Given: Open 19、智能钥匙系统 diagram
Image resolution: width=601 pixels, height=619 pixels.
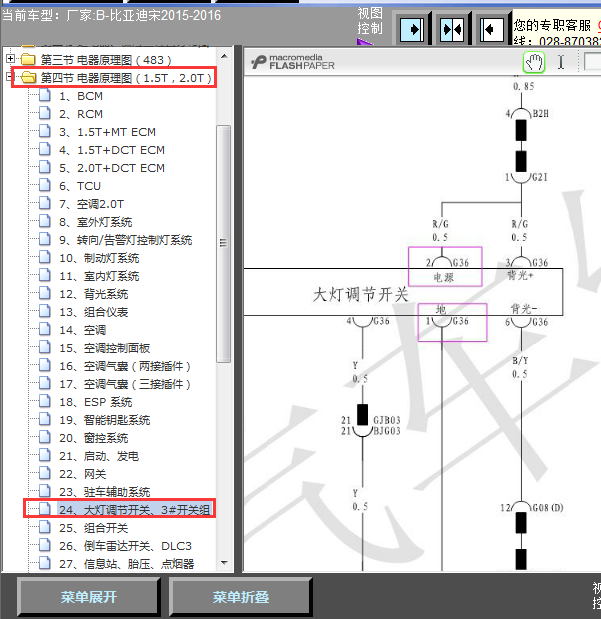Looking at the screenshot, I should click(105, 420).
